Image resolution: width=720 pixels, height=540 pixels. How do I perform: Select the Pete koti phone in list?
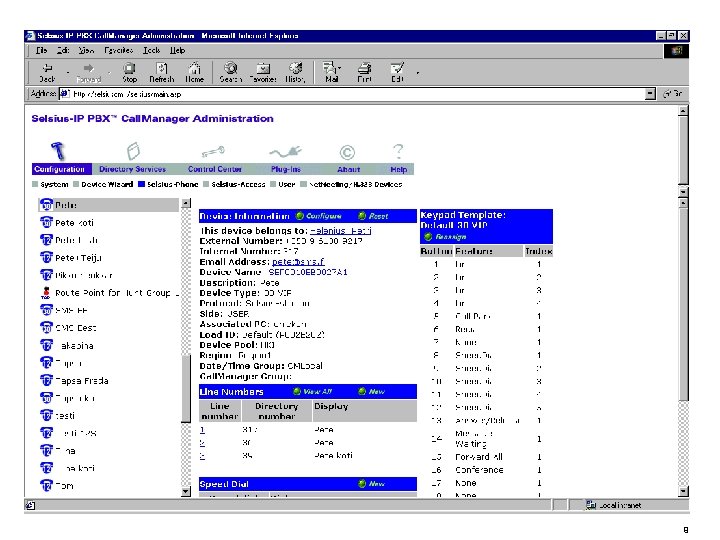pyautogui.click(x=74, y=223)
